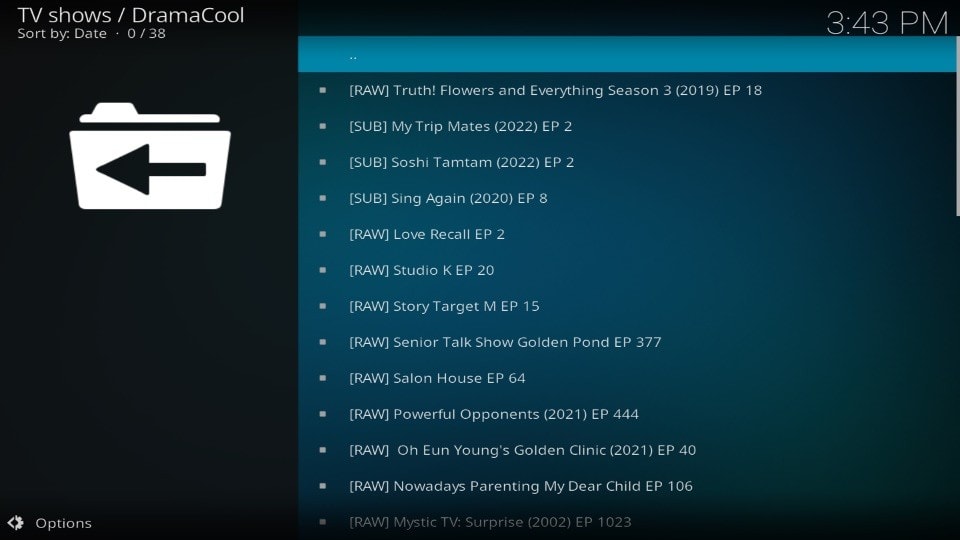Click bullet icon beside Story Target M
Image resolution: width=960 pixels, height=540 pixels.
(323, 306)
